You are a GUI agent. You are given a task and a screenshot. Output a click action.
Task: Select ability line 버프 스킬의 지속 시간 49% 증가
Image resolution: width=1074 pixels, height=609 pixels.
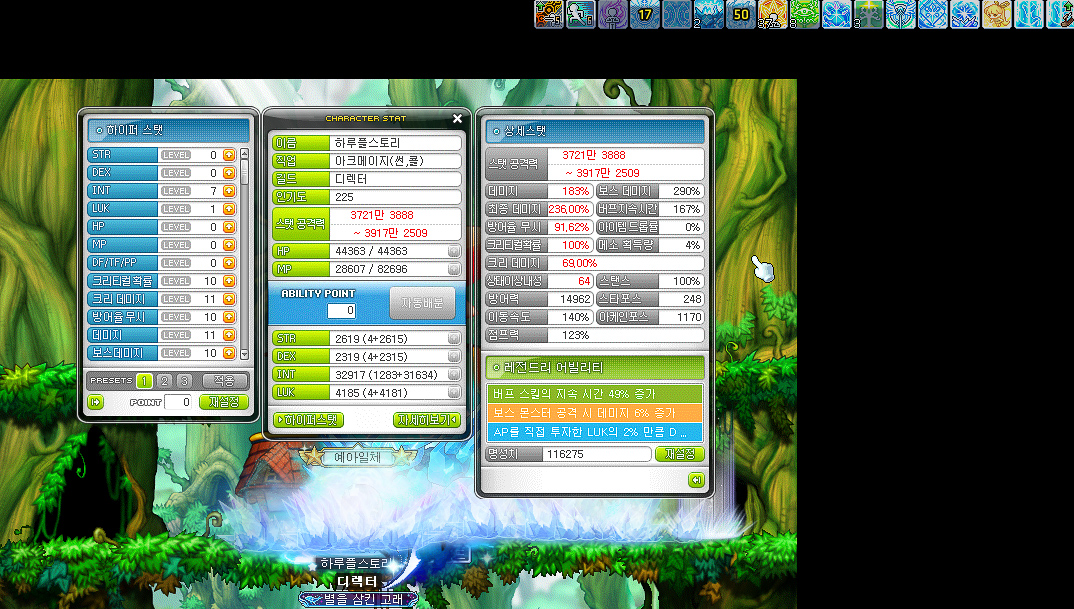point(595,394)
